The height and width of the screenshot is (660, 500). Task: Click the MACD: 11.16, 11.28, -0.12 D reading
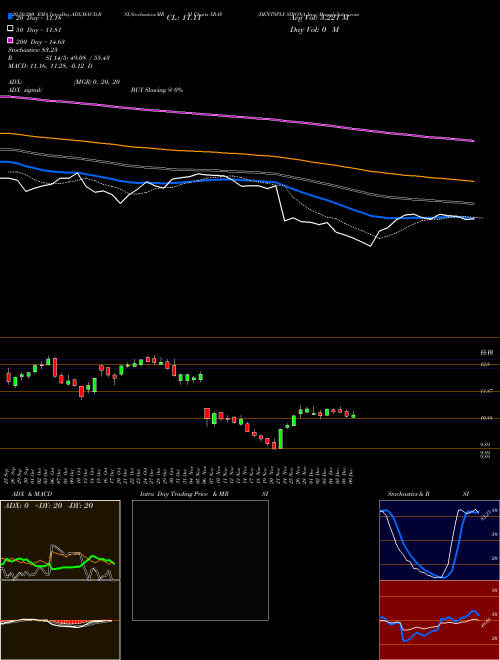pos(51,66)
